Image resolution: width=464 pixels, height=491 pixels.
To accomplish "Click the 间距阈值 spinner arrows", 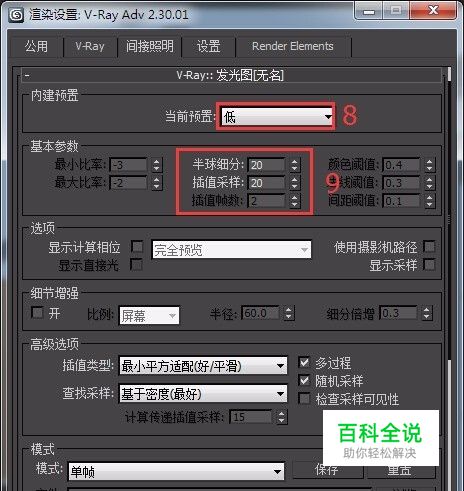I will [x=430, y=201].
